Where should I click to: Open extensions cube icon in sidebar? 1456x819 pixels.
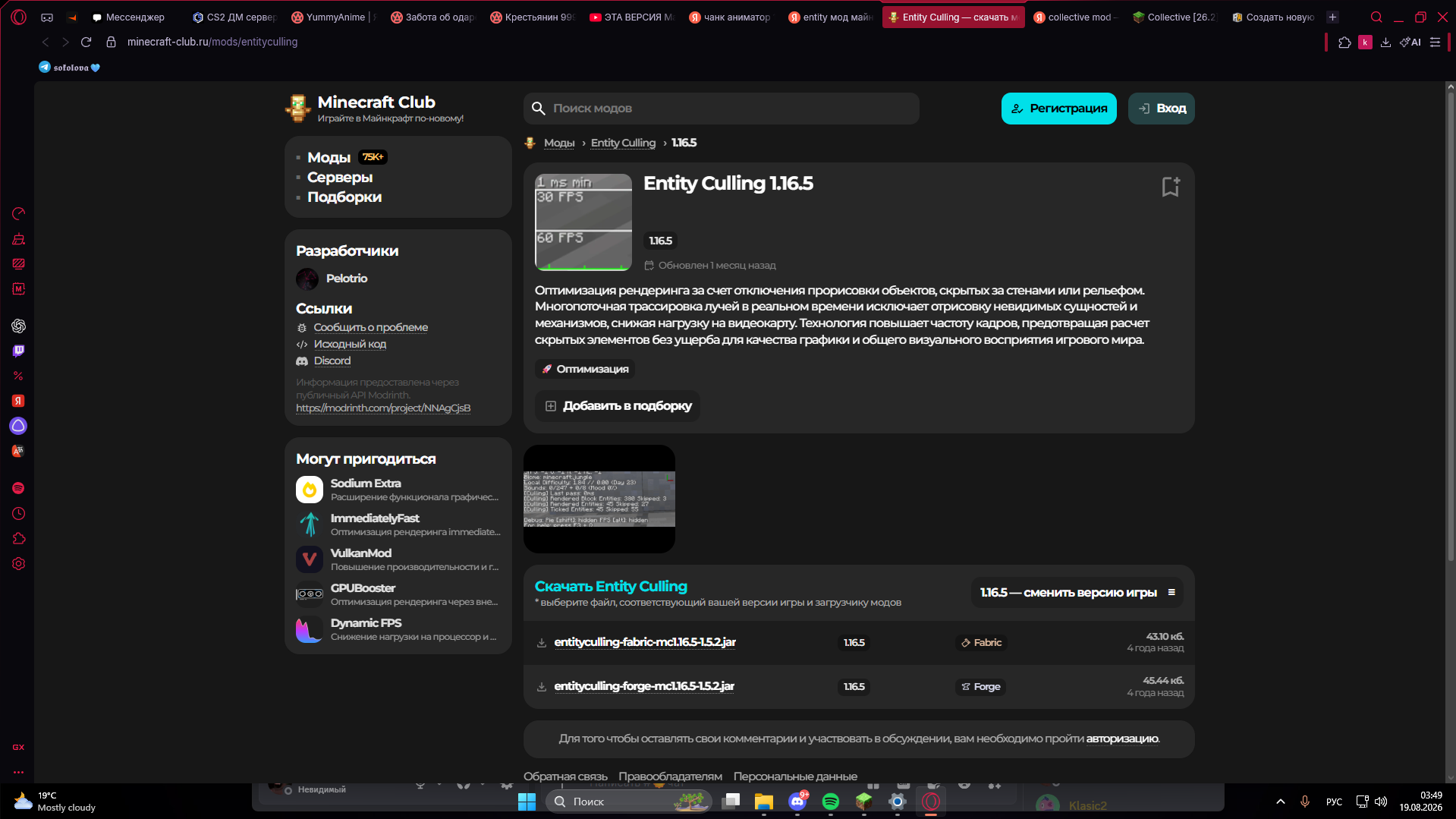coord(19,539)
